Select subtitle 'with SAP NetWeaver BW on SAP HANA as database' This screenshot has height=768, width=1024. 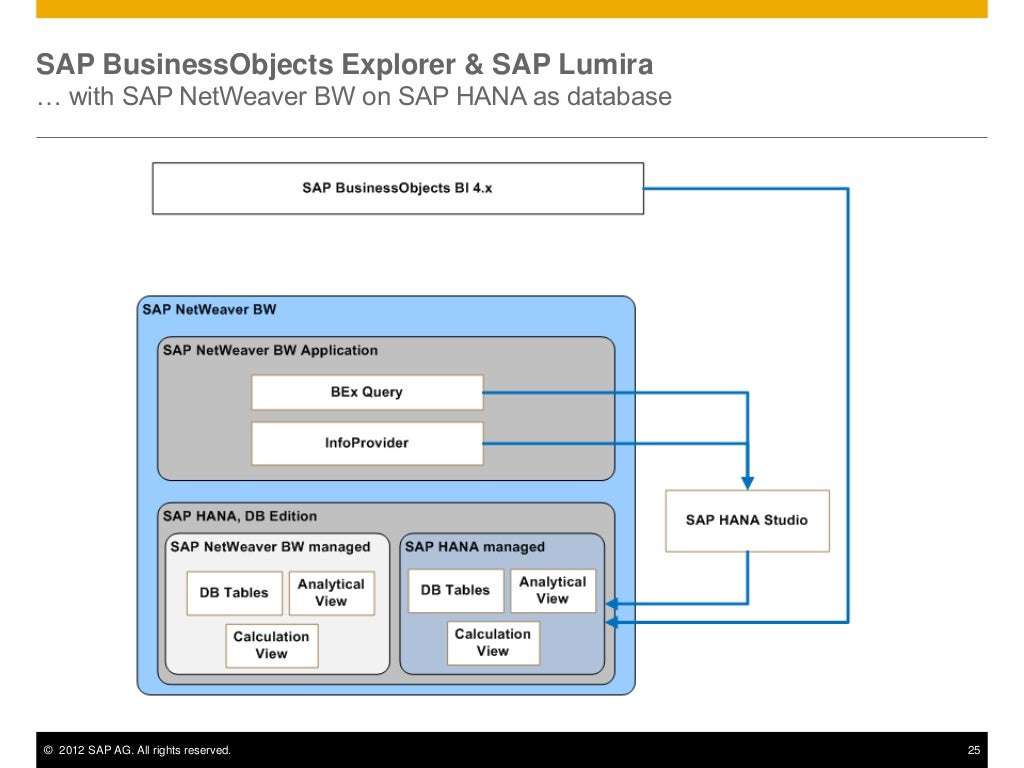[x=370, y=97]
